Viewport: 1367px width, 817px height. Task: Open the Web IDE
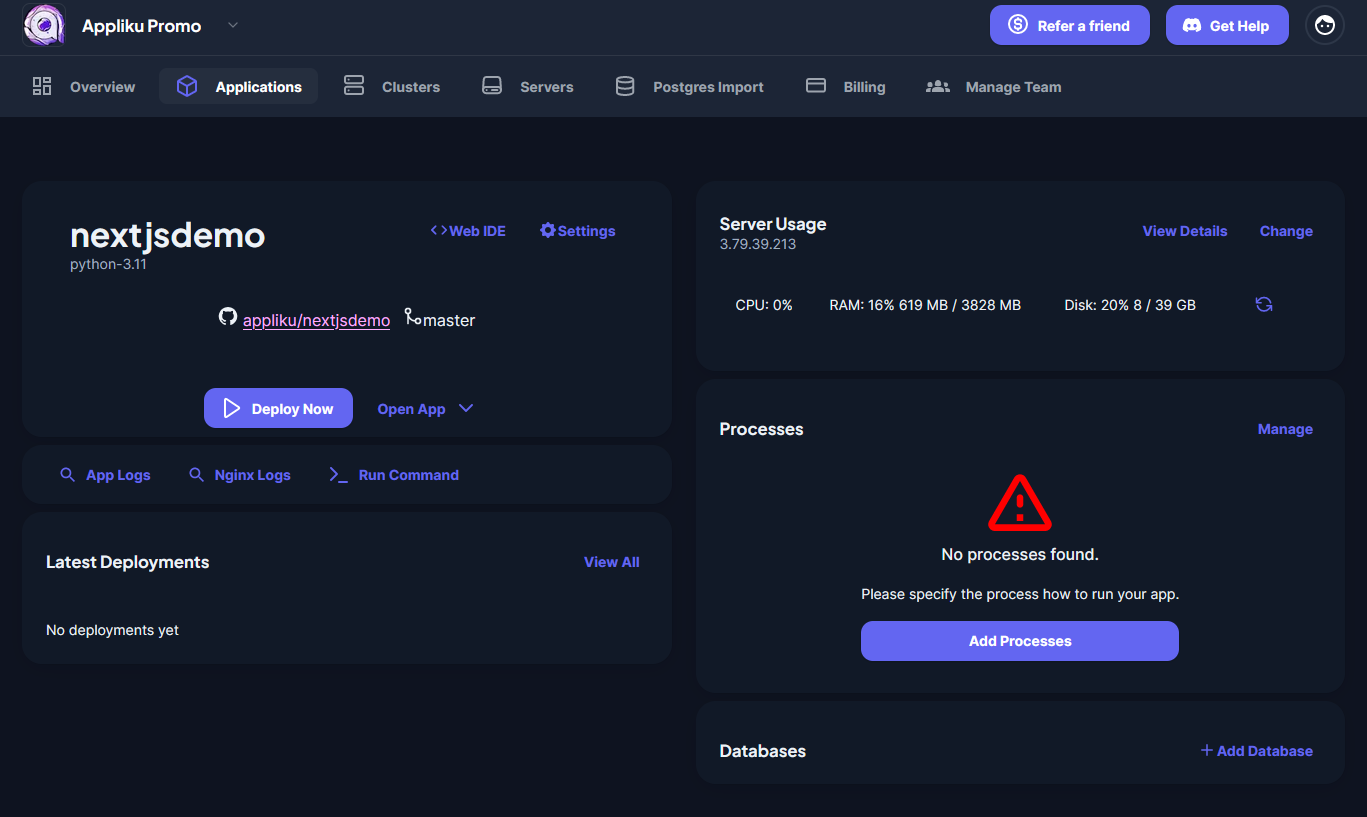click(x=468, y=231)
